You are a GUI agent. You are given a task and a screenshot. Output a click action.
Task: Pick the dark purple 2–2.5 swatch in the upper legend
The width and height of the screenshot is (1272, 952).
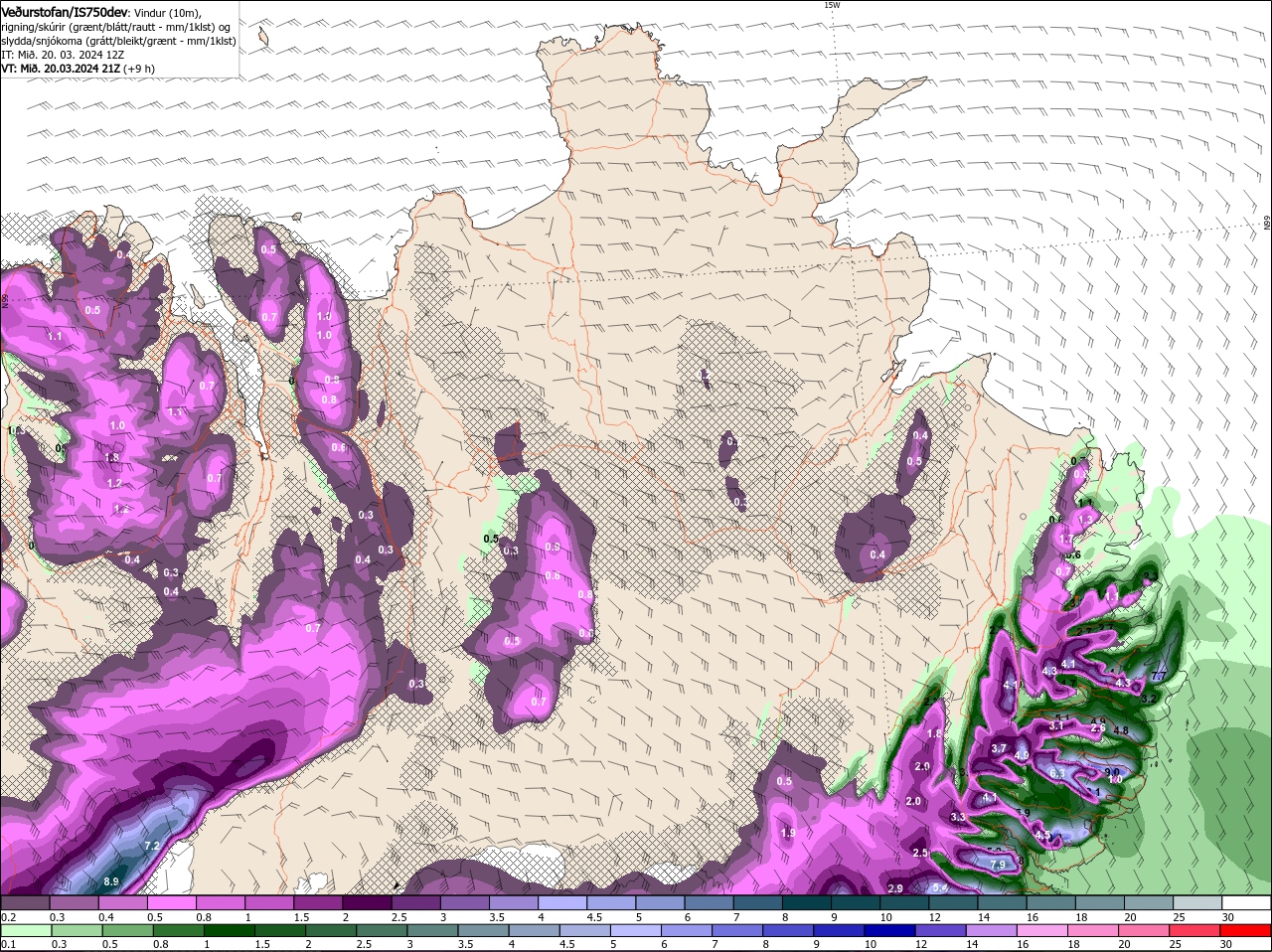tap(367, 902)
